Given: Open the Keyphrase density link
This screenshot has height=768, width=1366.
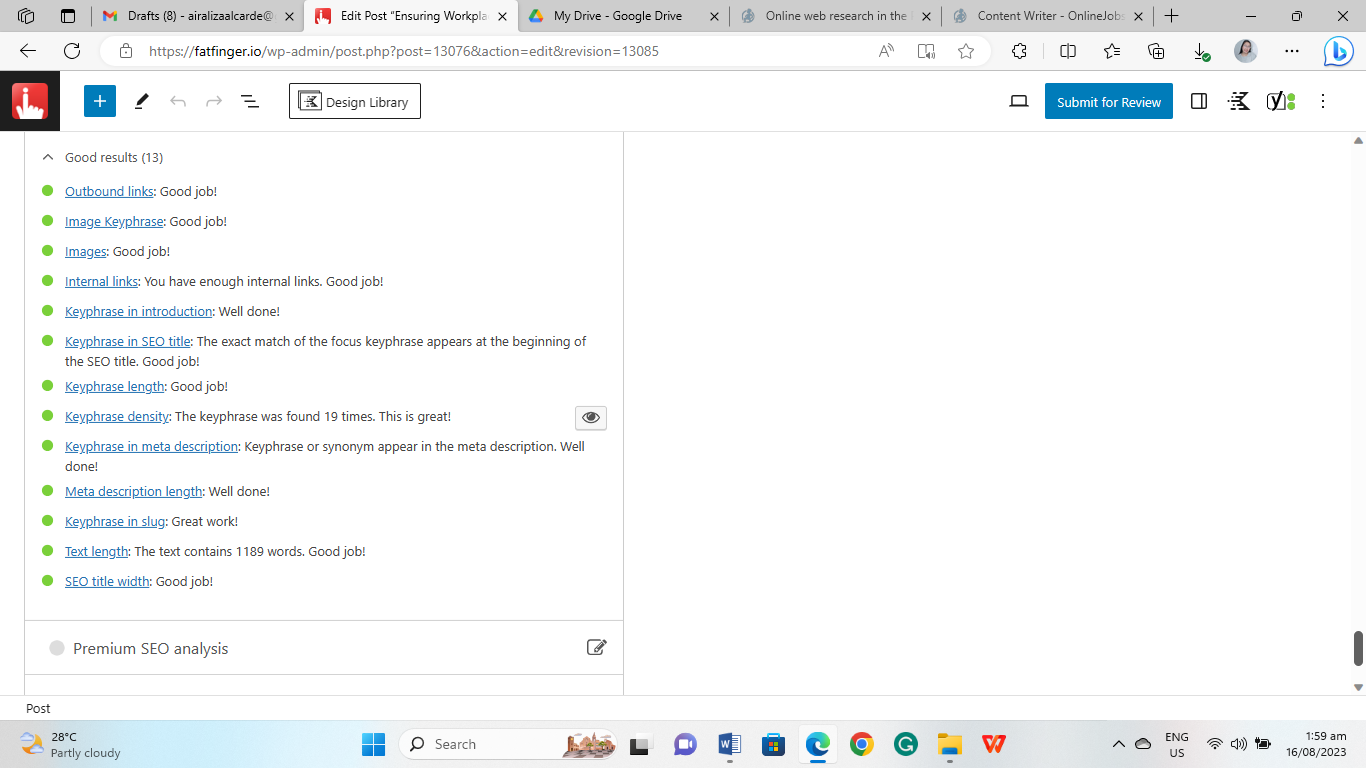Looking at the screenshot, I should pos(118,416).
